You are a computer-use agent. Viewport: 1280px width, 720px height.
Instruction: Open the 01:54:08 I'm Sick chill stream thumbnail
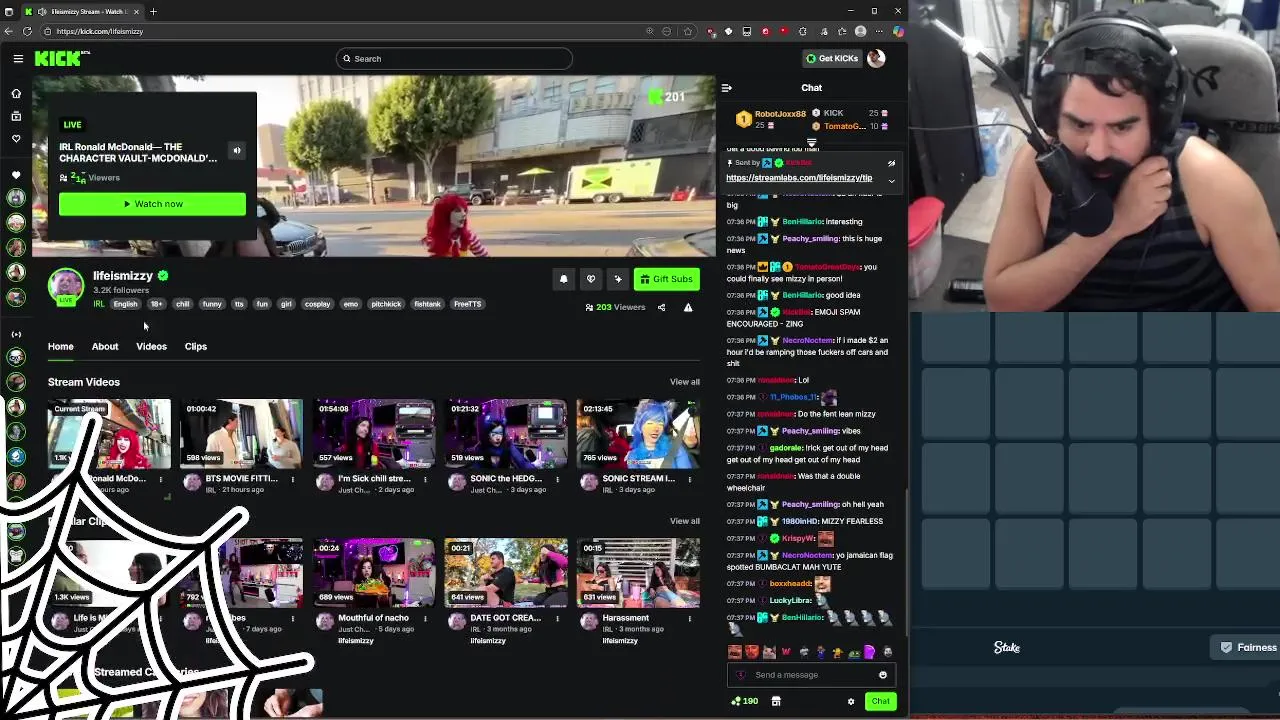(x=373, y=434)
